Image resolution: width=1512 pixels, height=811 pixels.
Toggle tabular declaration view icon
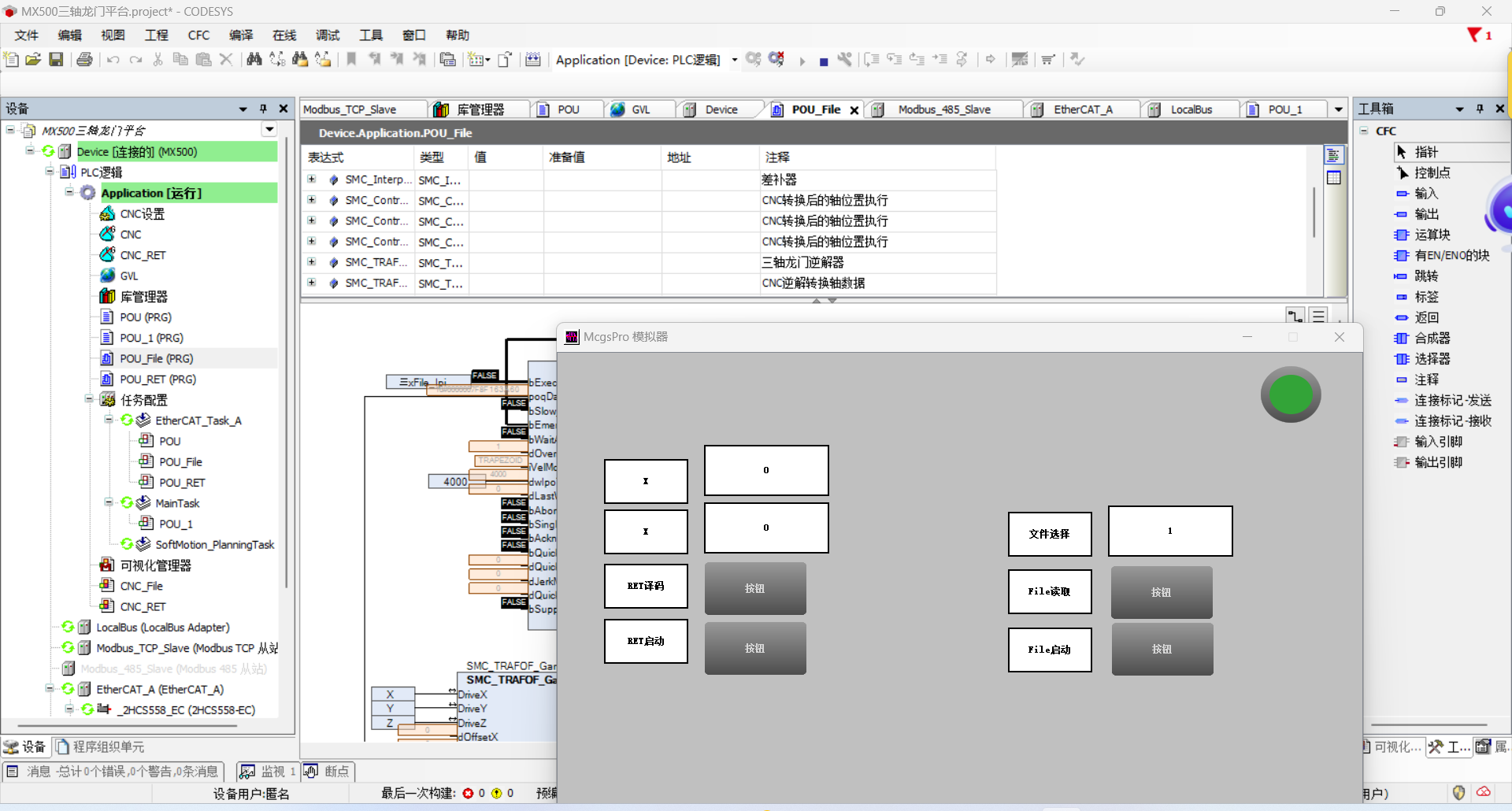click(1333, 178)
